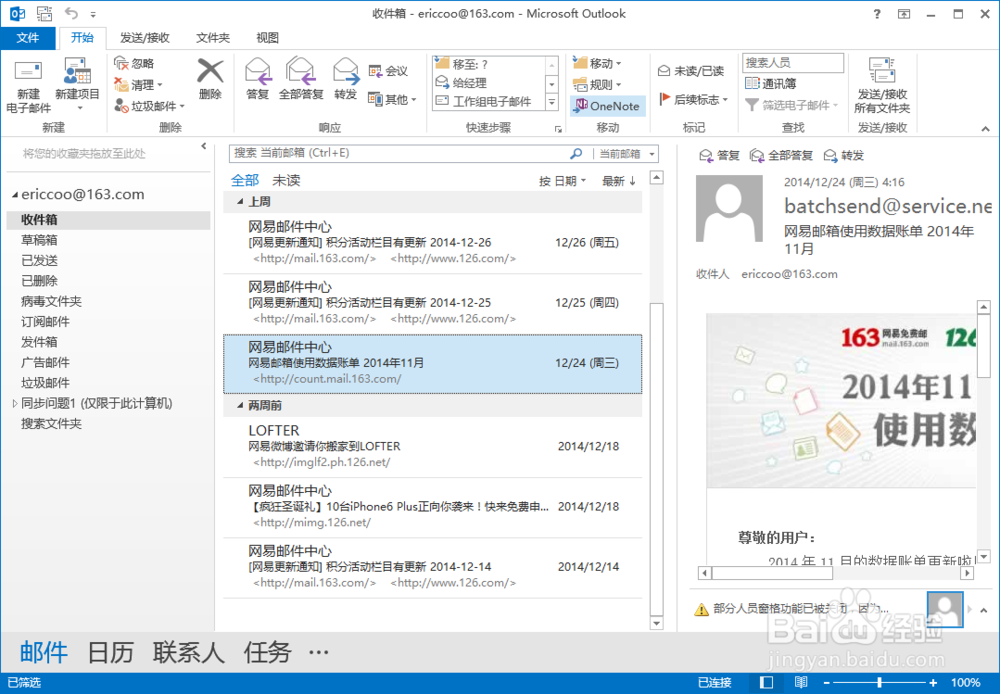
Task: Click the sender's contact photo in the people pane
Action: 945,609
